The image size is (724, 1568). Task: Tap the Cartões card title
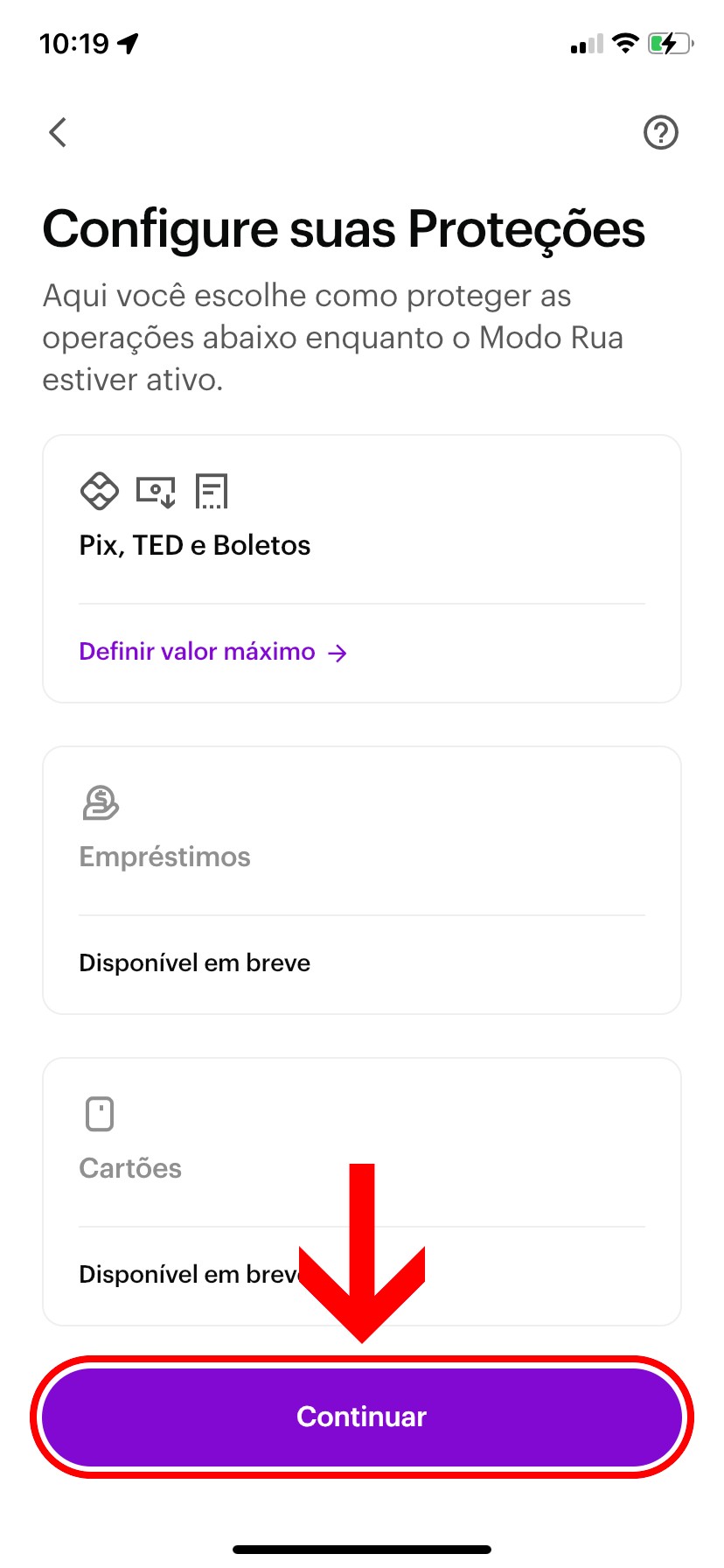click(130, 1168)
